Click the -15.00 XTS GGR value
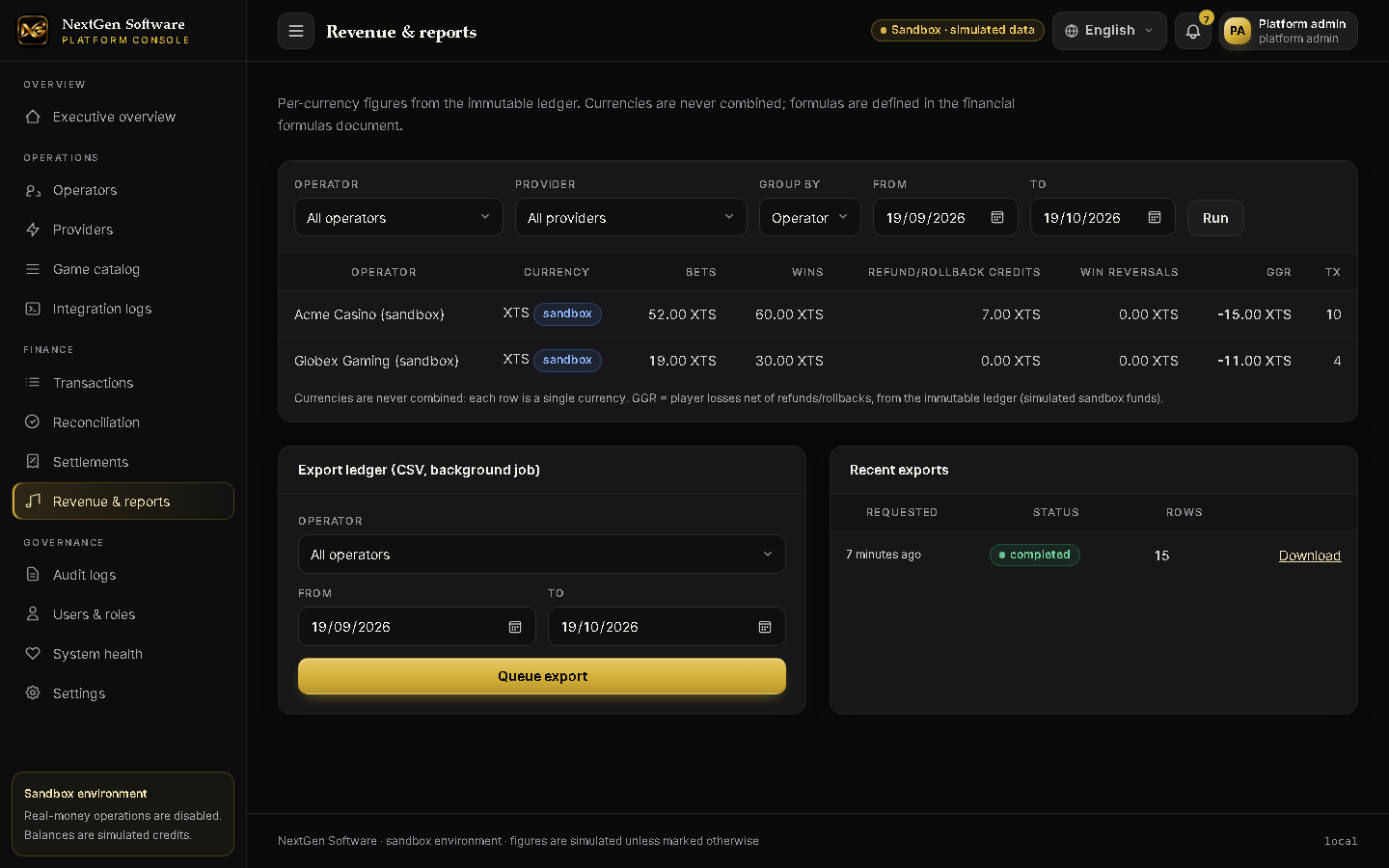Screen dimensions: 1389x868 pos(1254,314)
